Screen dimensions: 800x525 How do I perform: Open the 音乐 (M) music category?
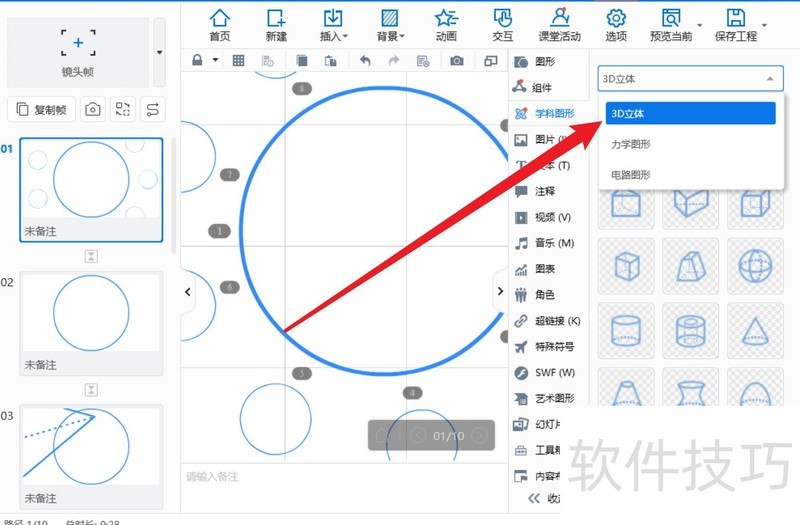pyautogui.click(x=544, y=243)
